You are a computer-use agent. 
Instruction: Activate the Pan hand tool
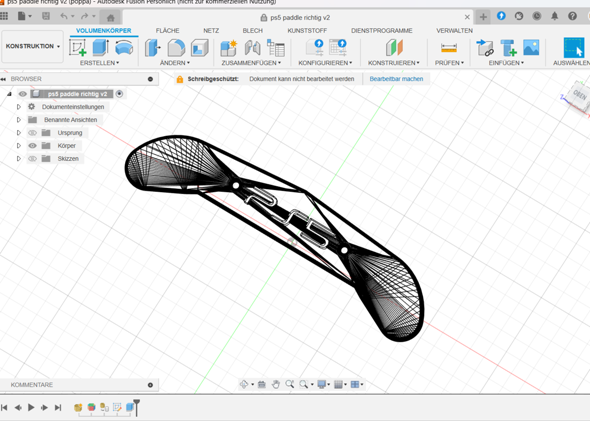[x=276, y=384]
